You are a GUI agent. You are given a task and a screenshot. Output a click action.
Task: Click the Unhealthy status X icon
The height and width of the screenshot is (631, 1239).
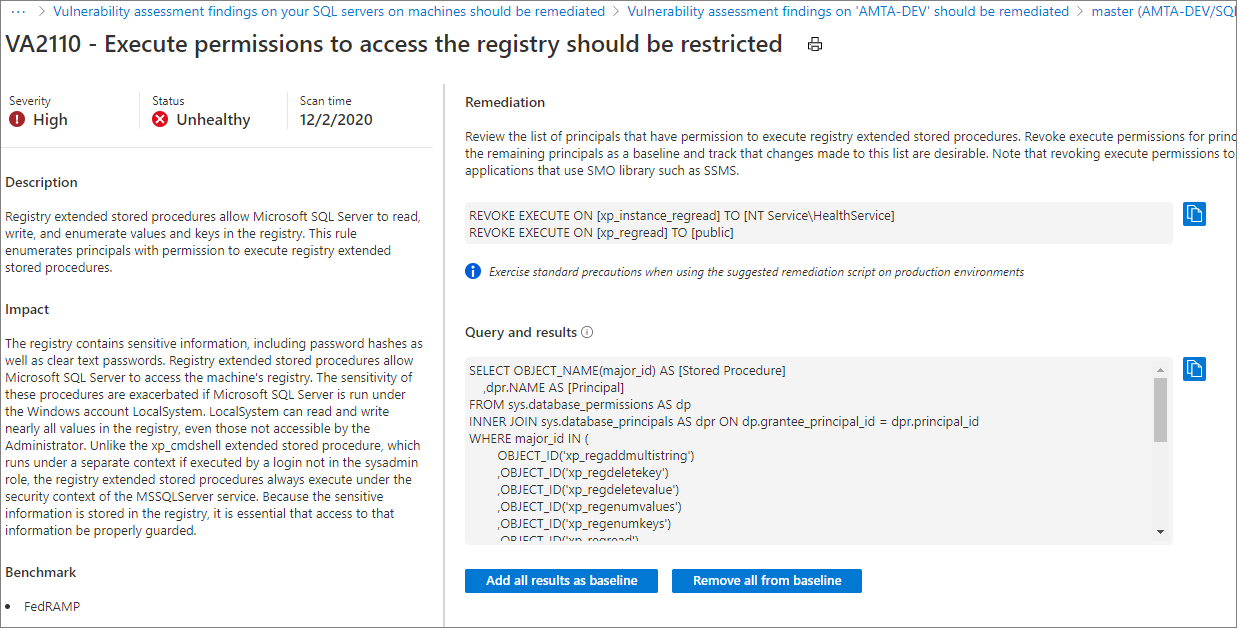point(160,120)
